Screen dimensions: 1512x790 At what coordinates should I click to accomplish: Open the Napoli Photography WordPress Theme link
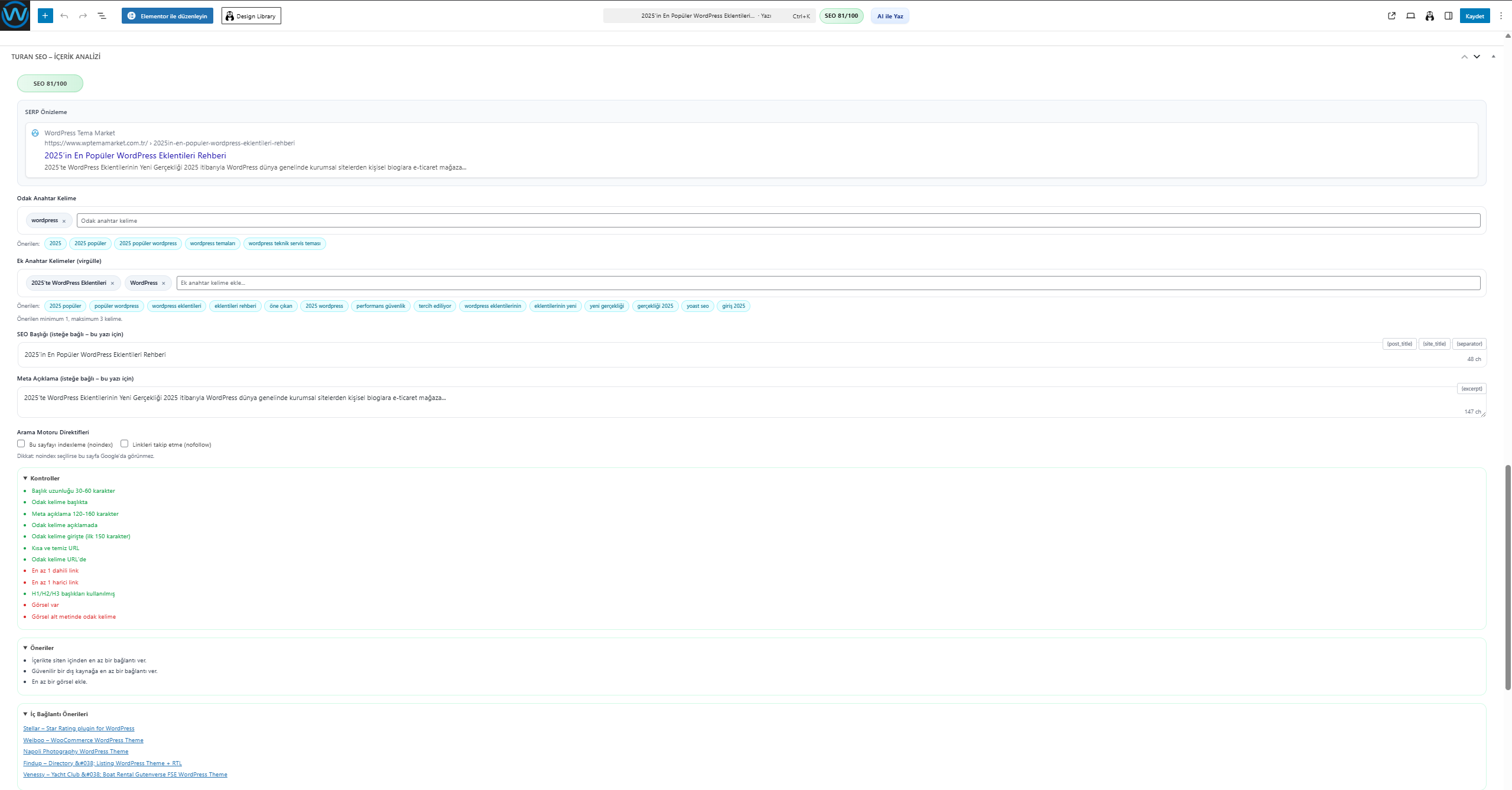click(x=76, y=752)
